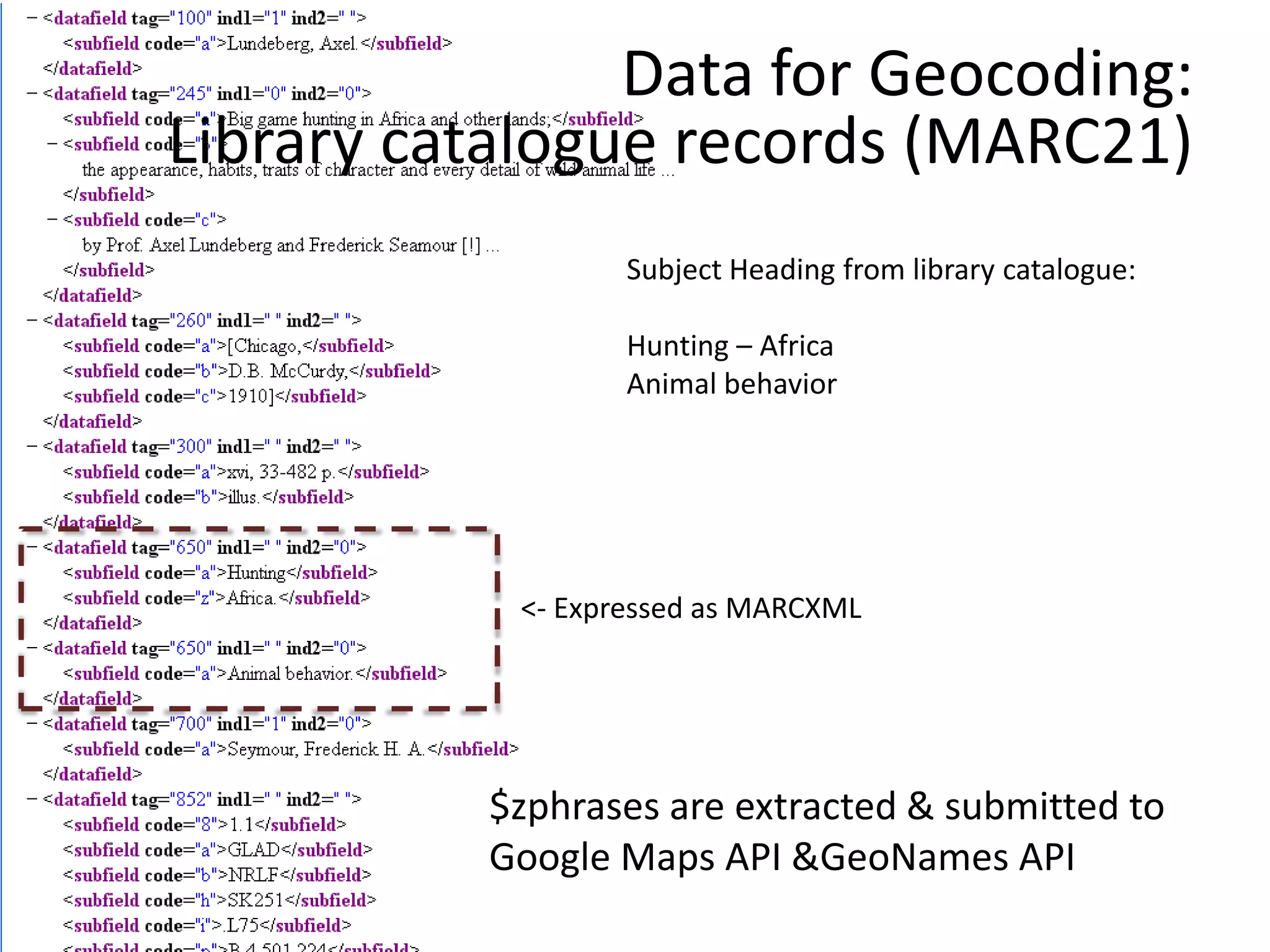This screenshot has height=952, width=1270.
Task: Collapse the datafield tag 700 node
Action: tap(32, 723)
